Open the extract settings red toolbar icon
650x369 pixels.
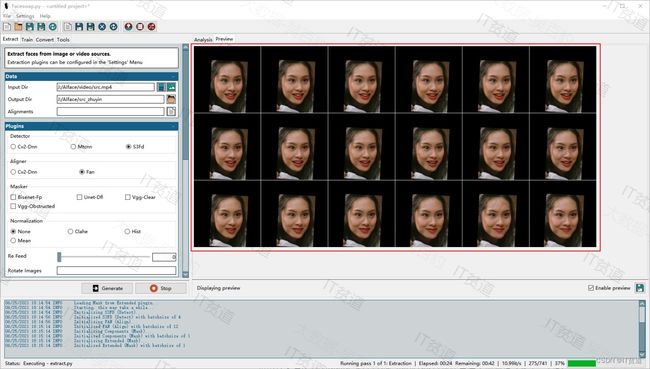(x=129, y=27)
